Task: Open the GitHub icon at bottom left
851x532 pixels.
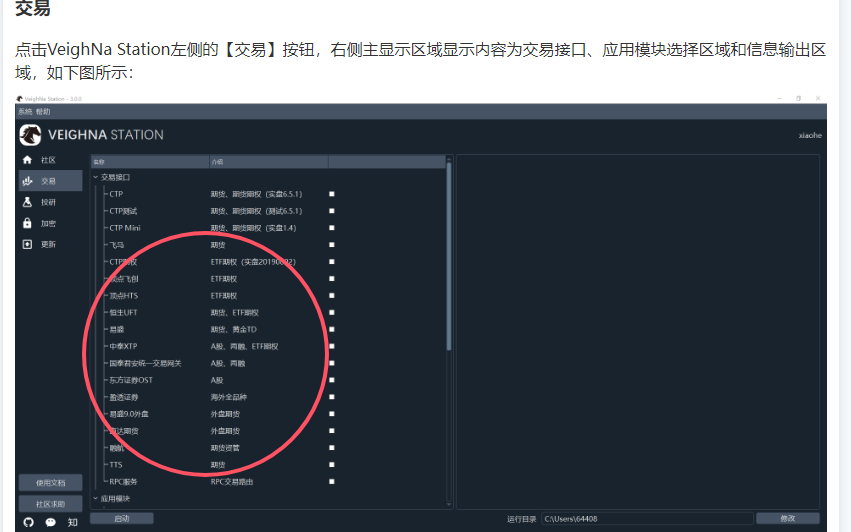Action: 29,522
